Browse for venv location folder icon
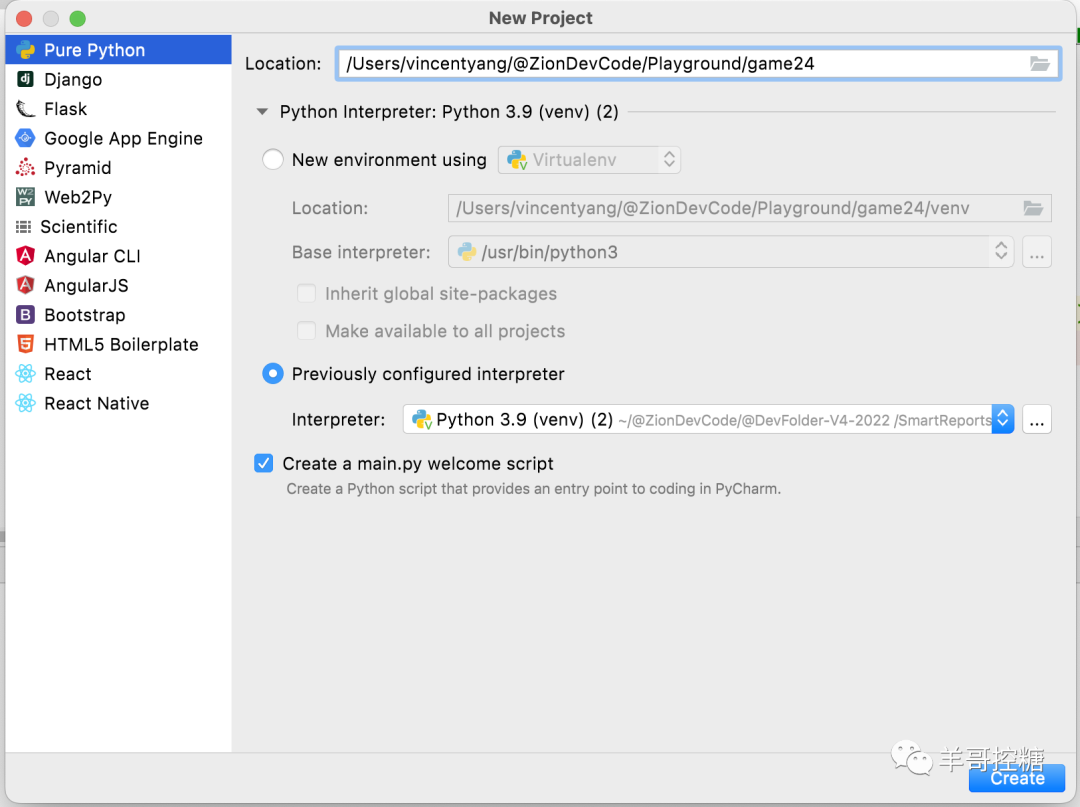Viewport: 1080px width, 807px height. [1032, 208]
